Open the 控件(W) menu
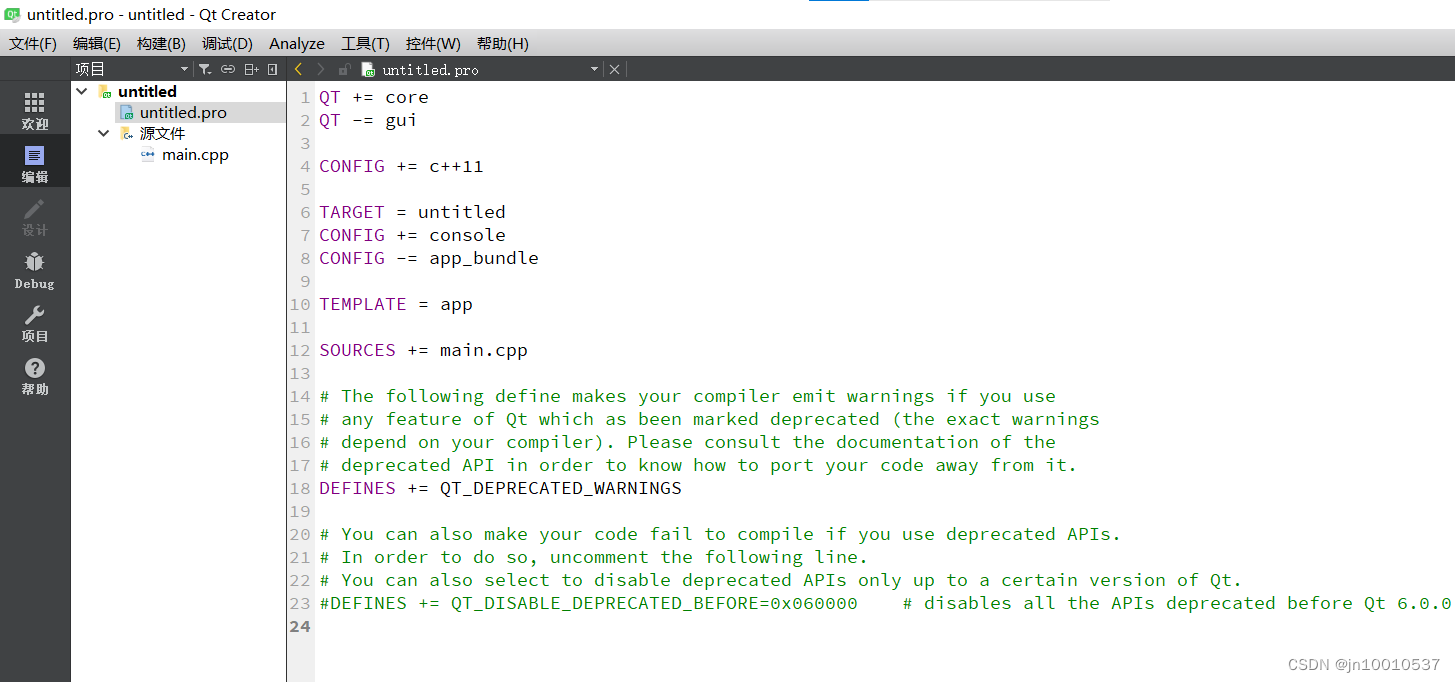The image size is (1455, 682). tap(433, 43)
